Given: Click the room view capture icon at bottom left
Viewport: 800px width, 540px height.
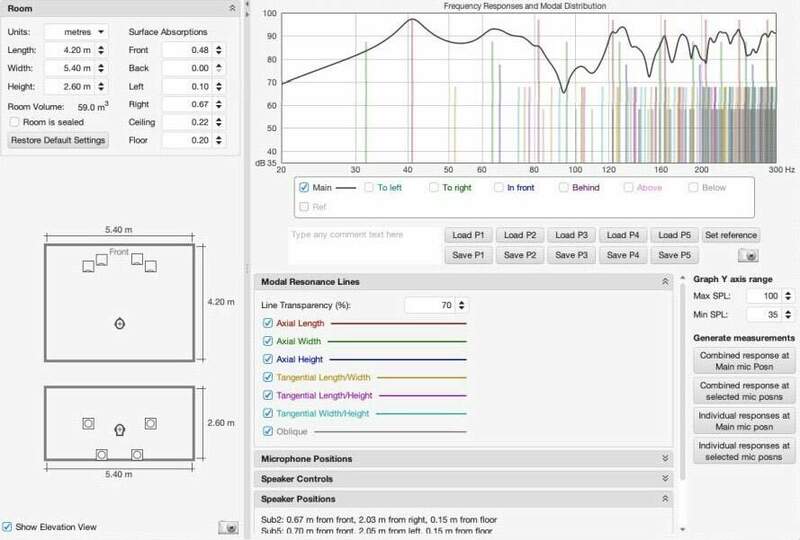Looking at the screenshot, I should pyautogui.click(x=227, y=526).
